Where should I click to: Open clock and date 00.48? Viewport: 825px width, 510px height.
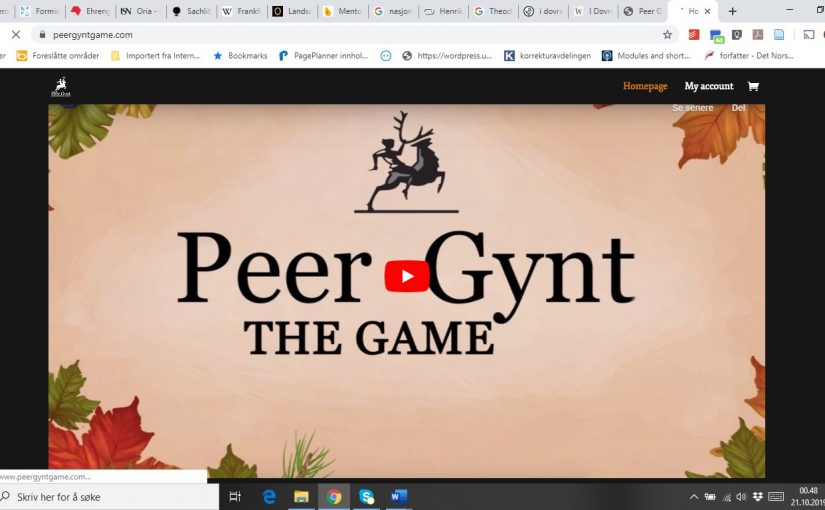coord(807,496)
